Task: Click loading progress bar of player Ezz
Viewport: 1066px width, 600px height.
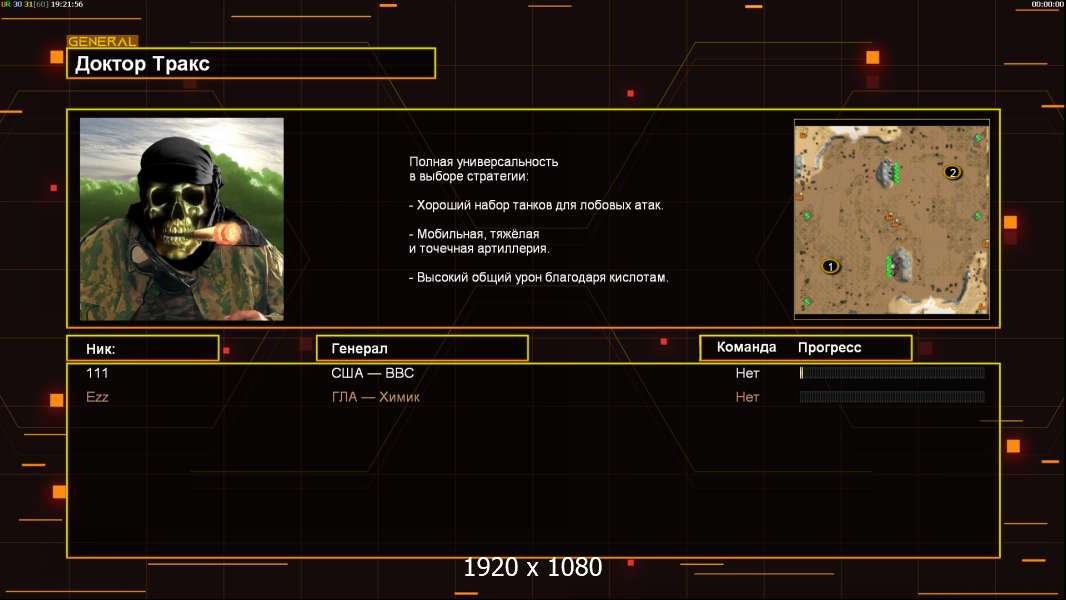Action: pyautogui.click(x=892, y=397)
